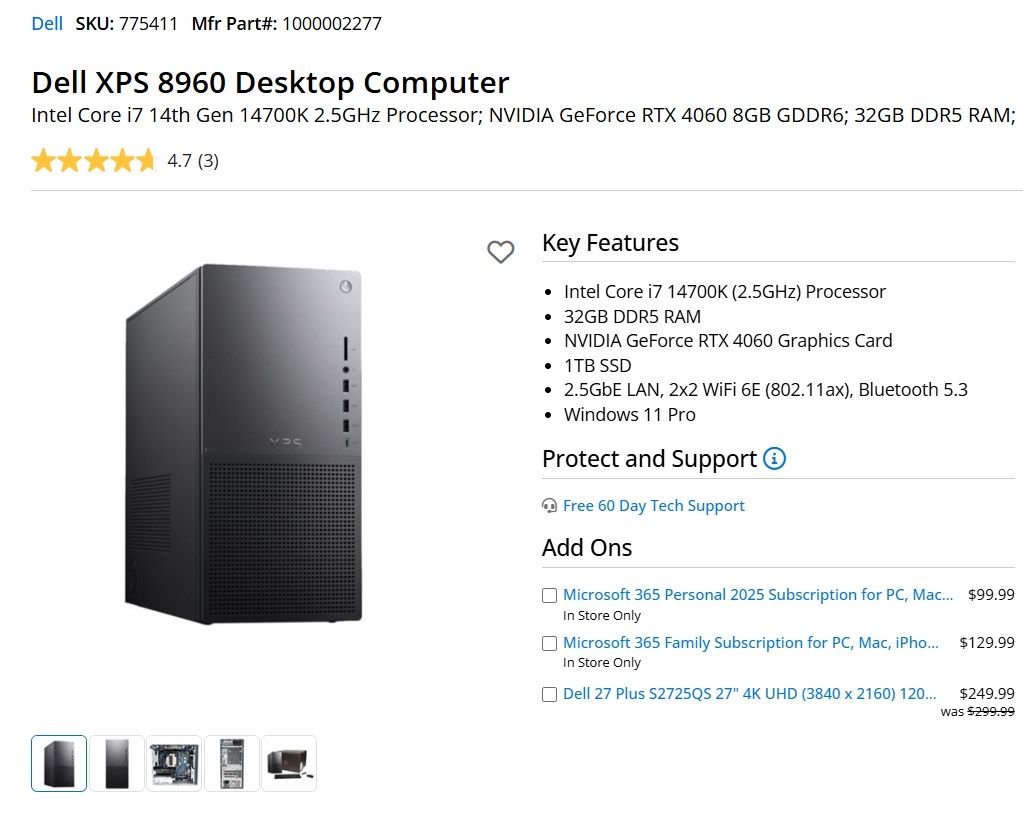Open Dell 27 Plus S2725QS monitor link

(x=749, y=693)
